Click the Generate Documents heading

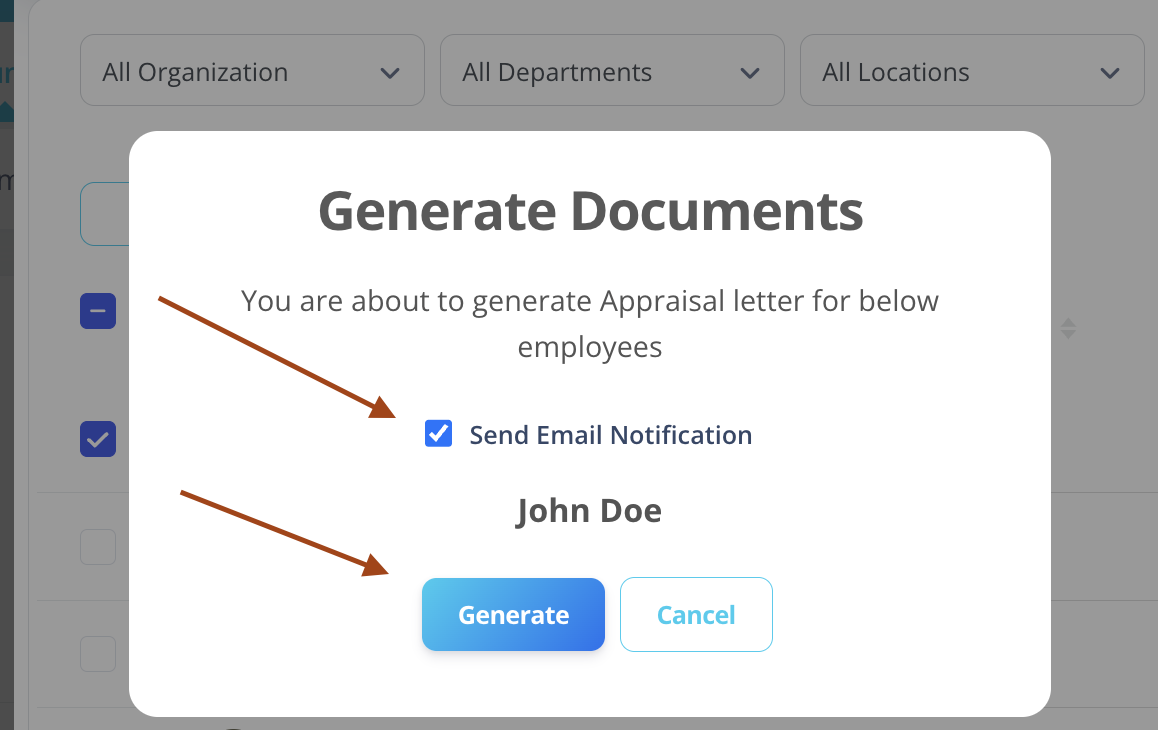(x=590, y=211)
